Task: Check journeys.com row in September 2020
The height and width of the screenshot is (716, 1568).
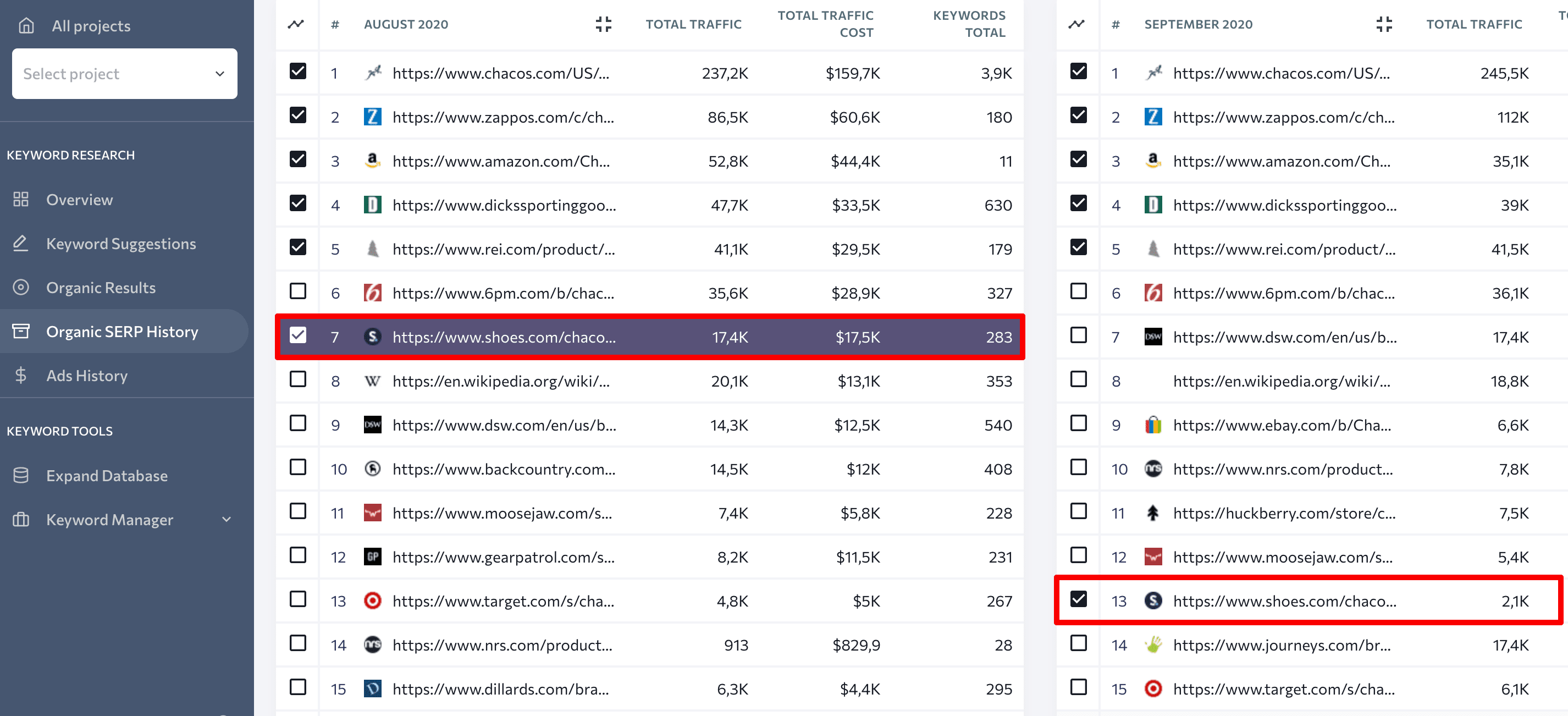Action: coord(1078,643)
